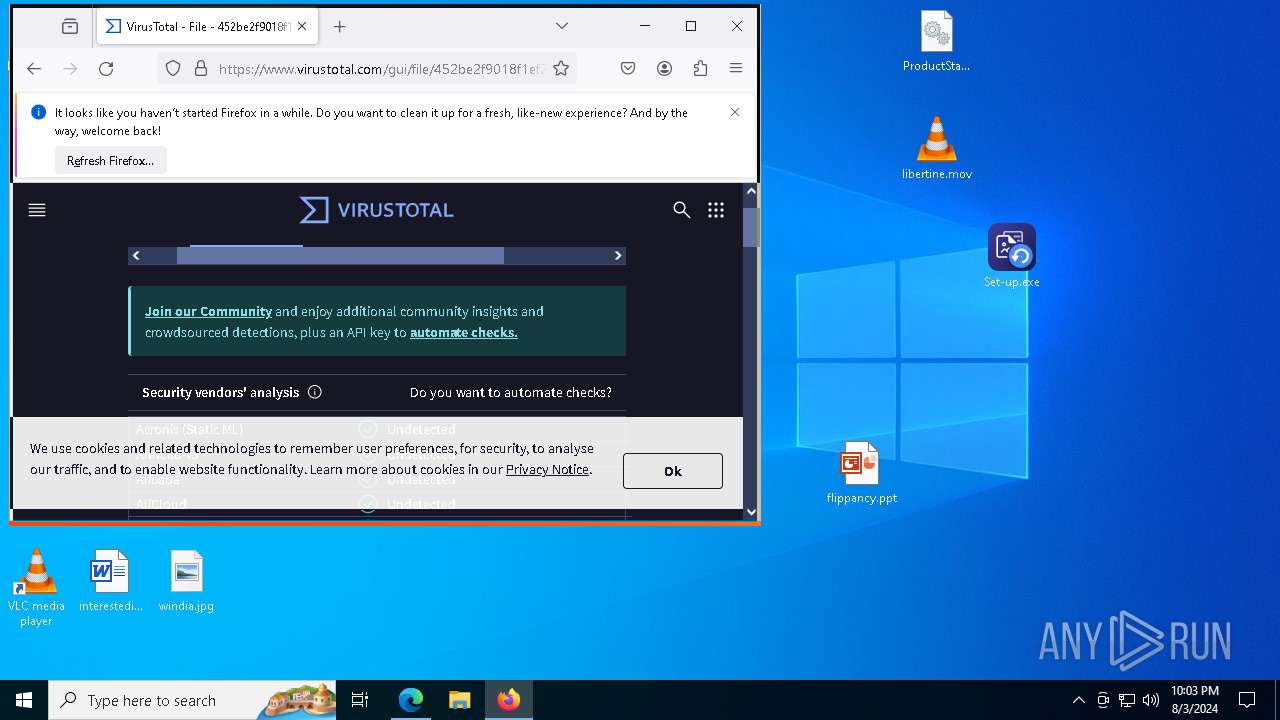Open a new Firefox tab
Screen dimensions: 1280x720
[x=339, y=27]
